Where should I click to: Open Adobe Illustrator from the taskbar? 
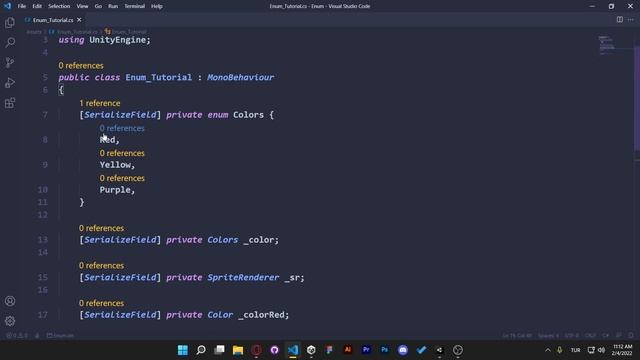348,350
